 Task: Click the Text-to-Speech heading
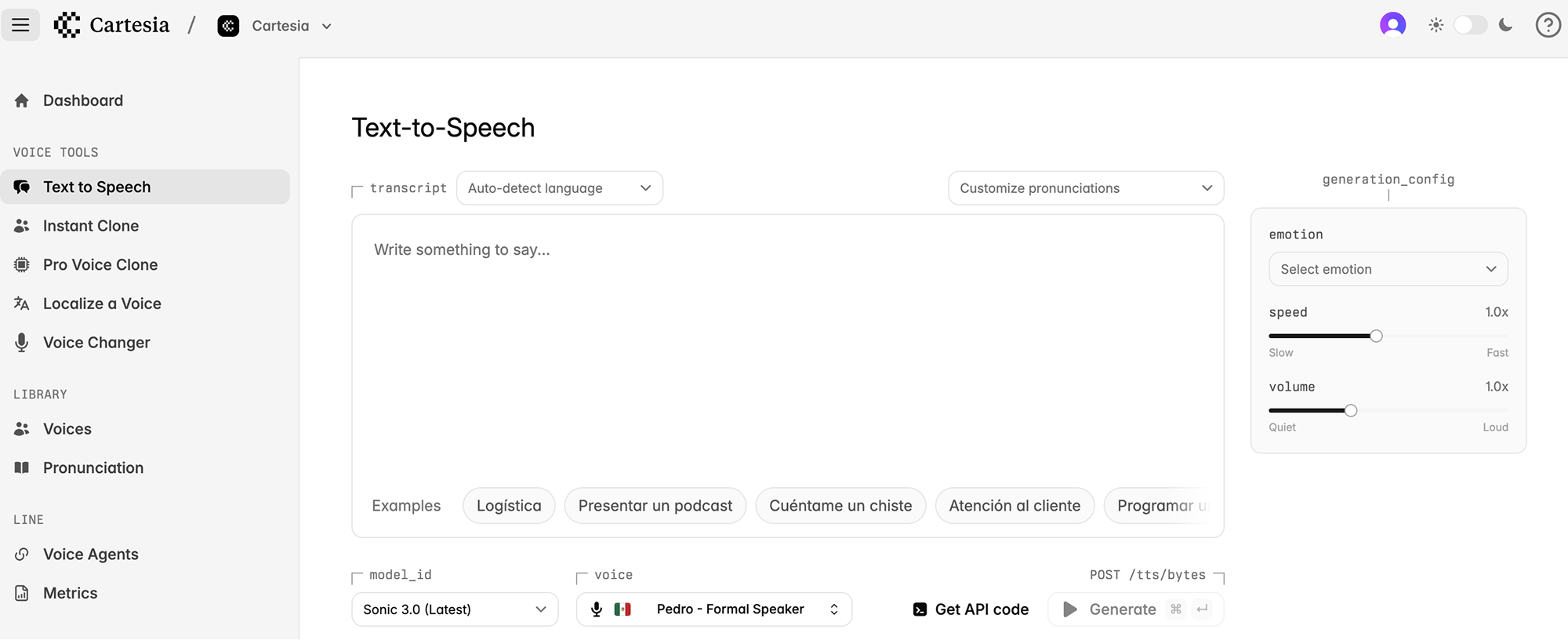[443, 128]
